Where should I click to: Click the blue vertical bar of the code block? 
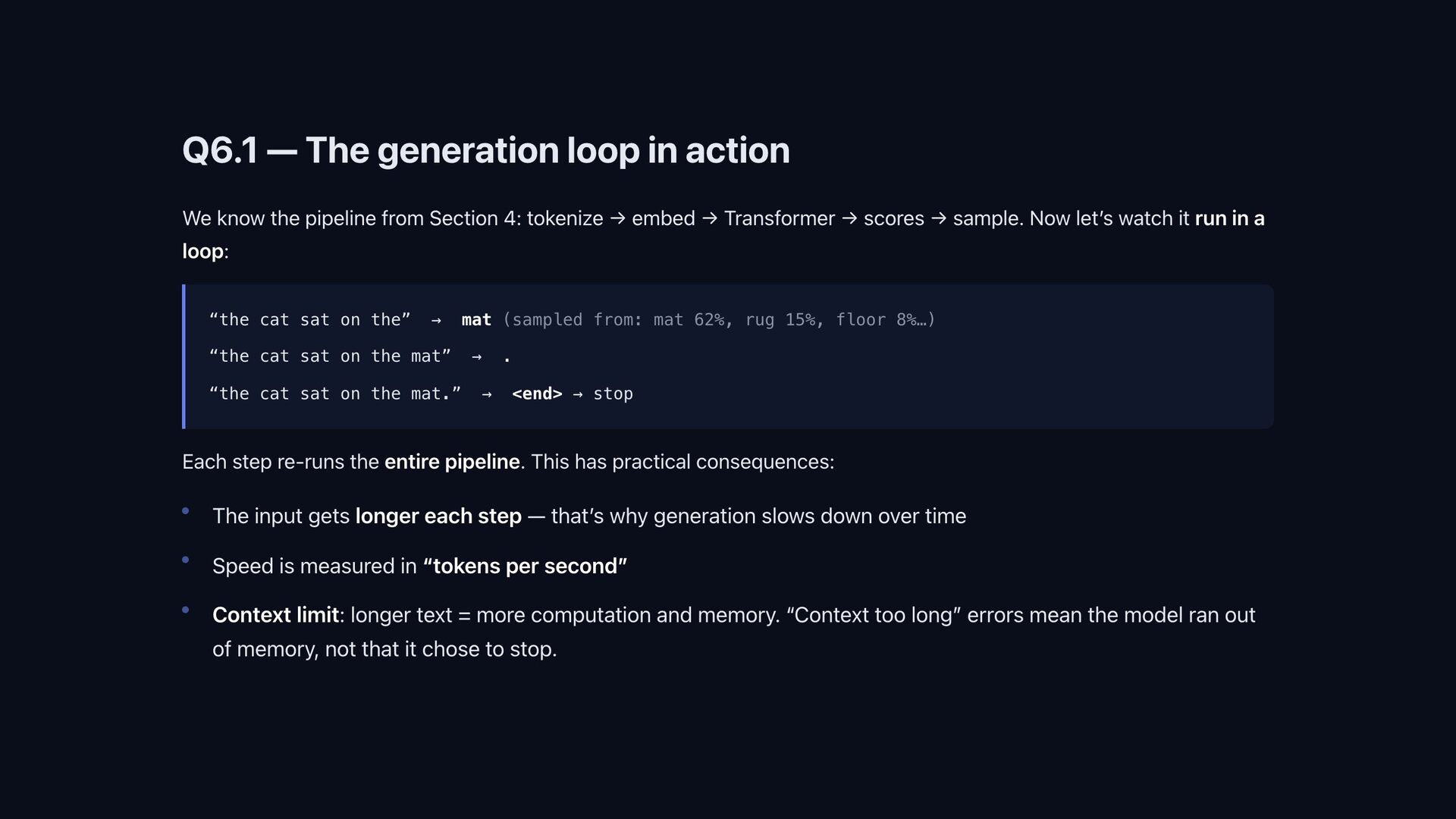click(184, 356)
